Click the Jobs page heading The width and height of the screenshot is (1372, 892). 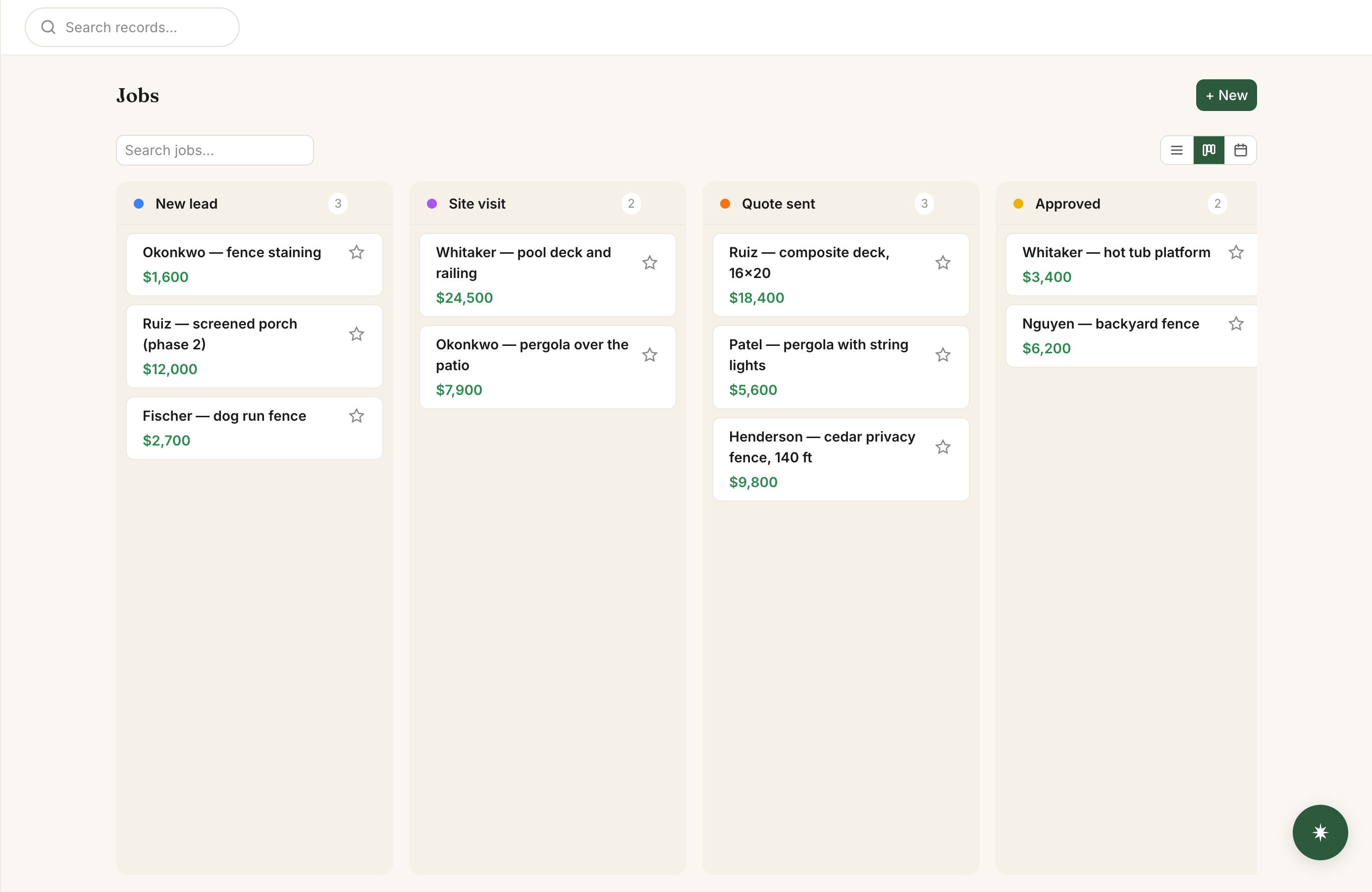click(138, 95)
